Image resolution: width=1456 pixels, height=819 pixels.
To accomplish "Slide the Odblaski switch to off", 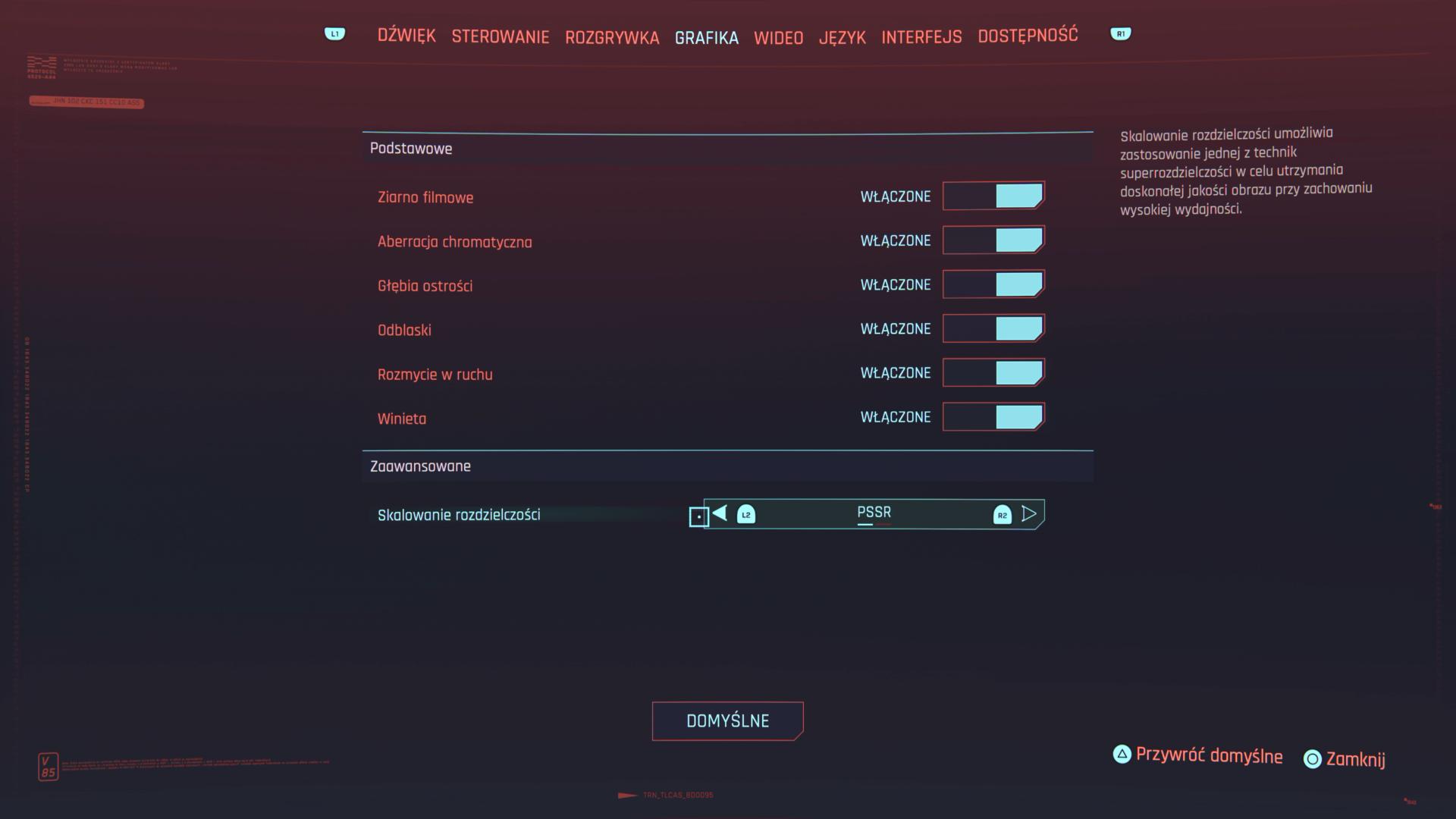I will point(993,328).
